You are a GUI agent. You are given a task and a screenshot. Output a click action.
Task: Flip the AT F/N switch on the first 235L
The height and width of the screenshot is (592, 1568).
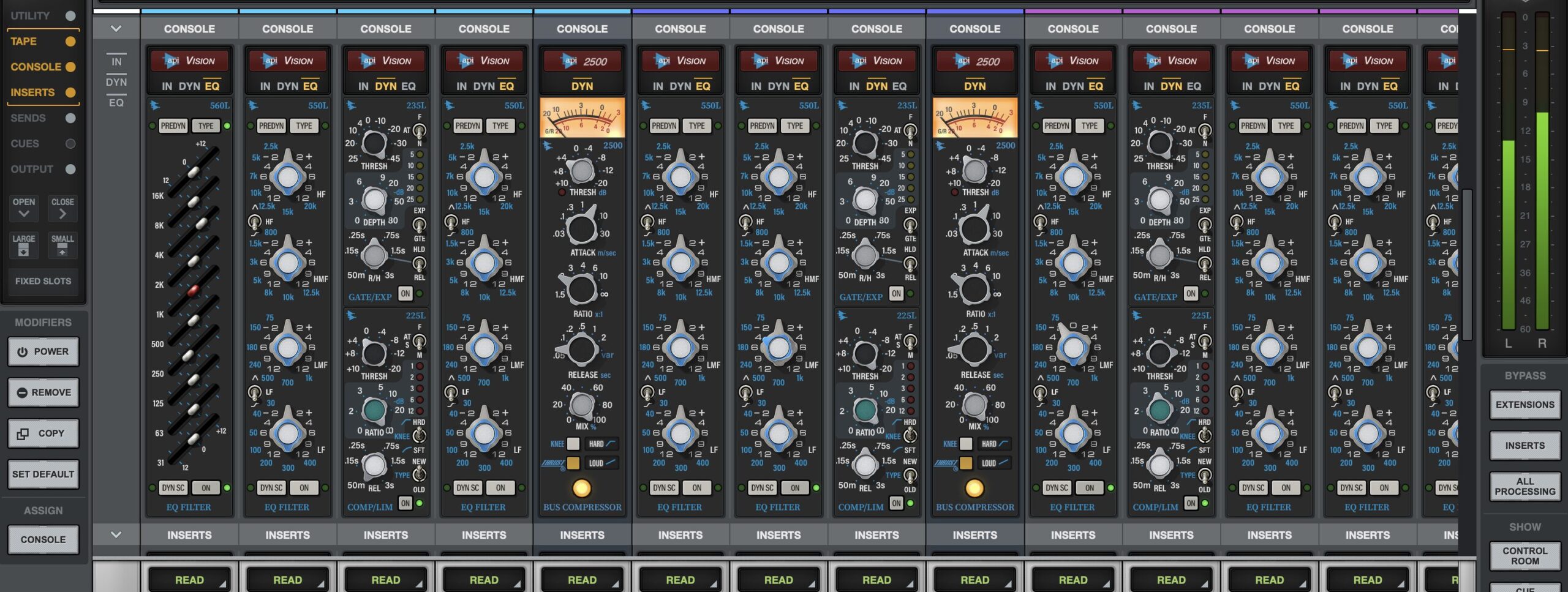(420, 130)
